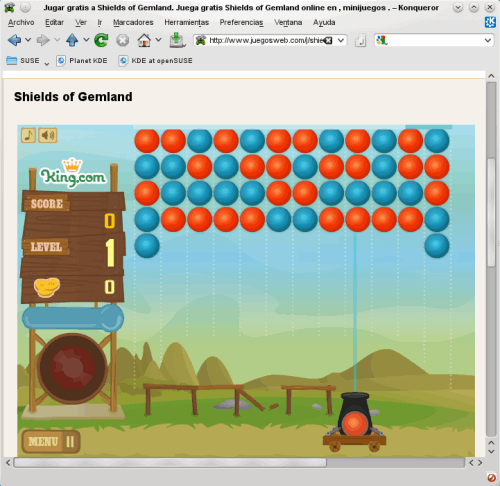Viewport: 500px width, 486px height.
Task: Open the Herramientas menu
Action: coord(186,22)
